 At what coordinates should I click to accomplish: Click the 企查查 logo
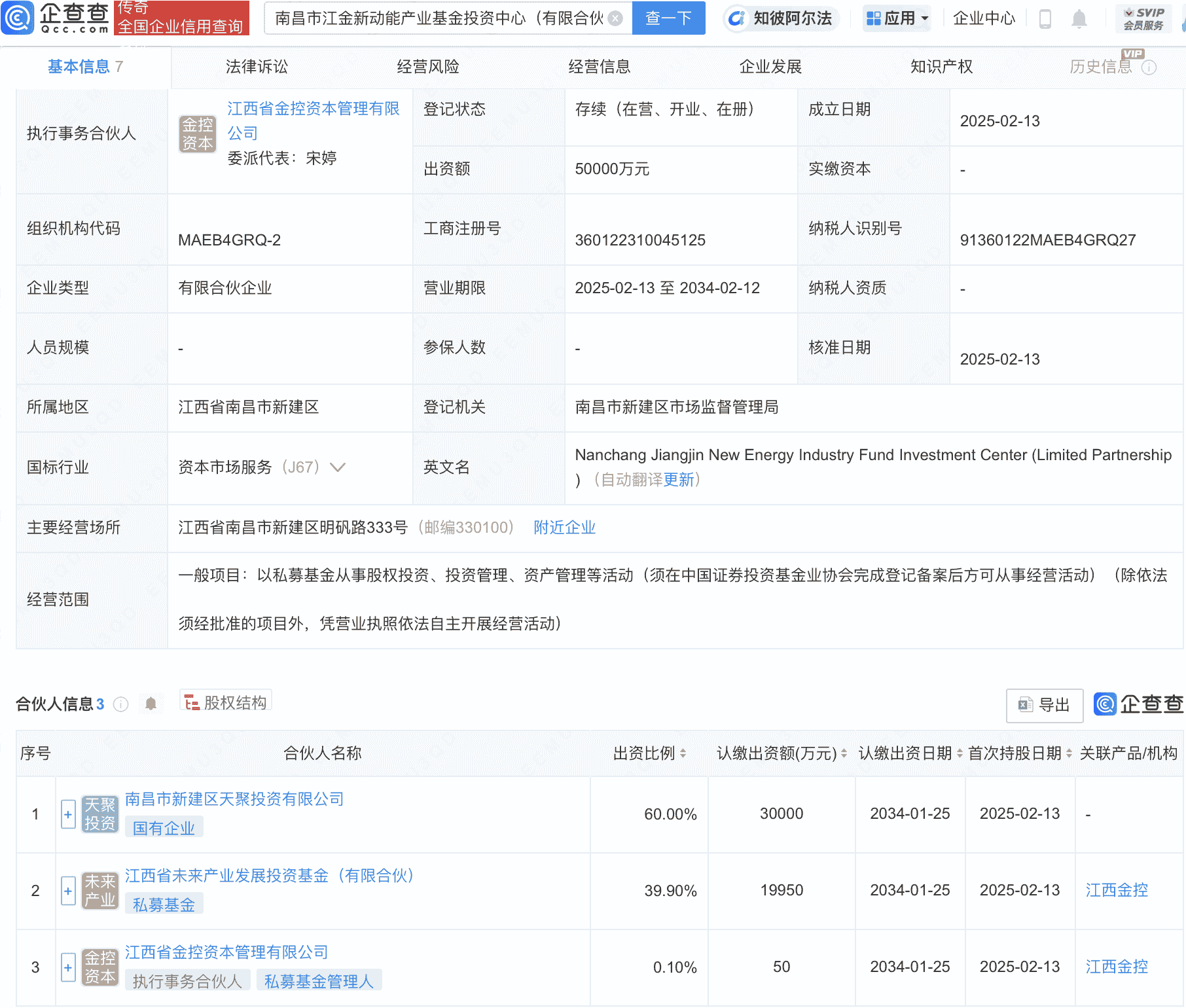click(x=56, y=18)
